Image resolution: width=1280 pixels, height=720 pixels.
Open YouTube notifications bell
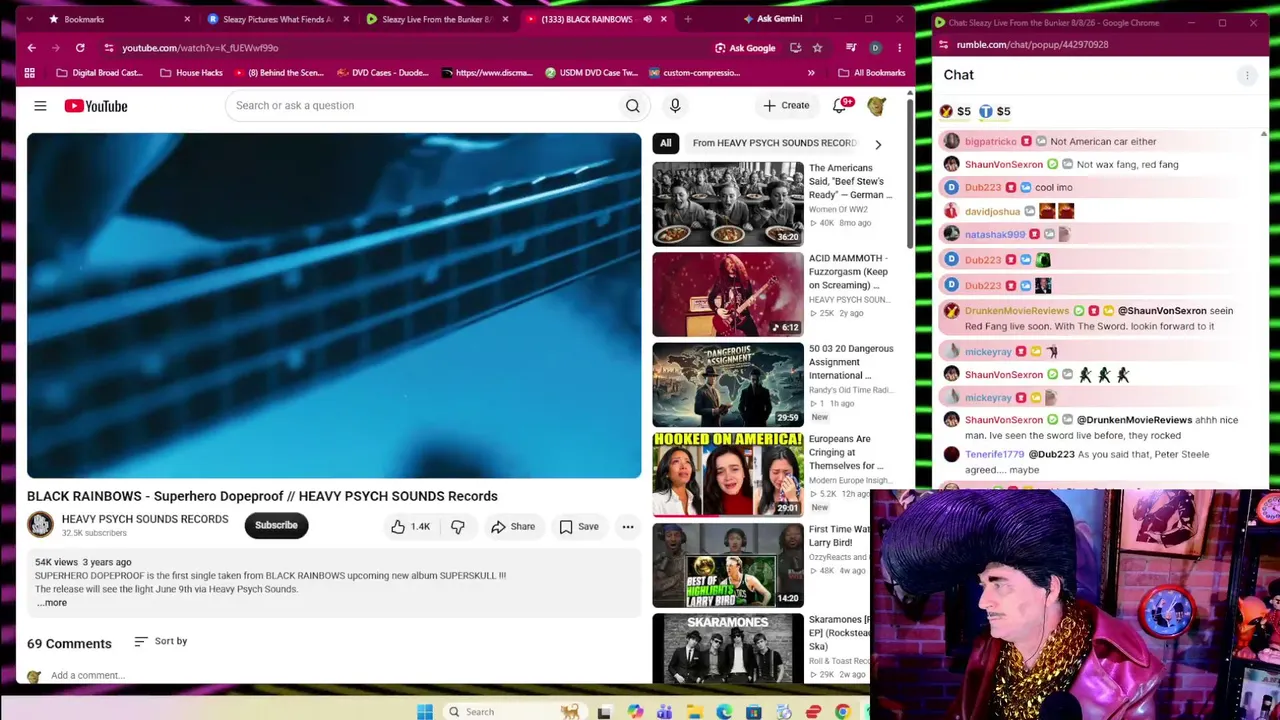click(840, 105)
